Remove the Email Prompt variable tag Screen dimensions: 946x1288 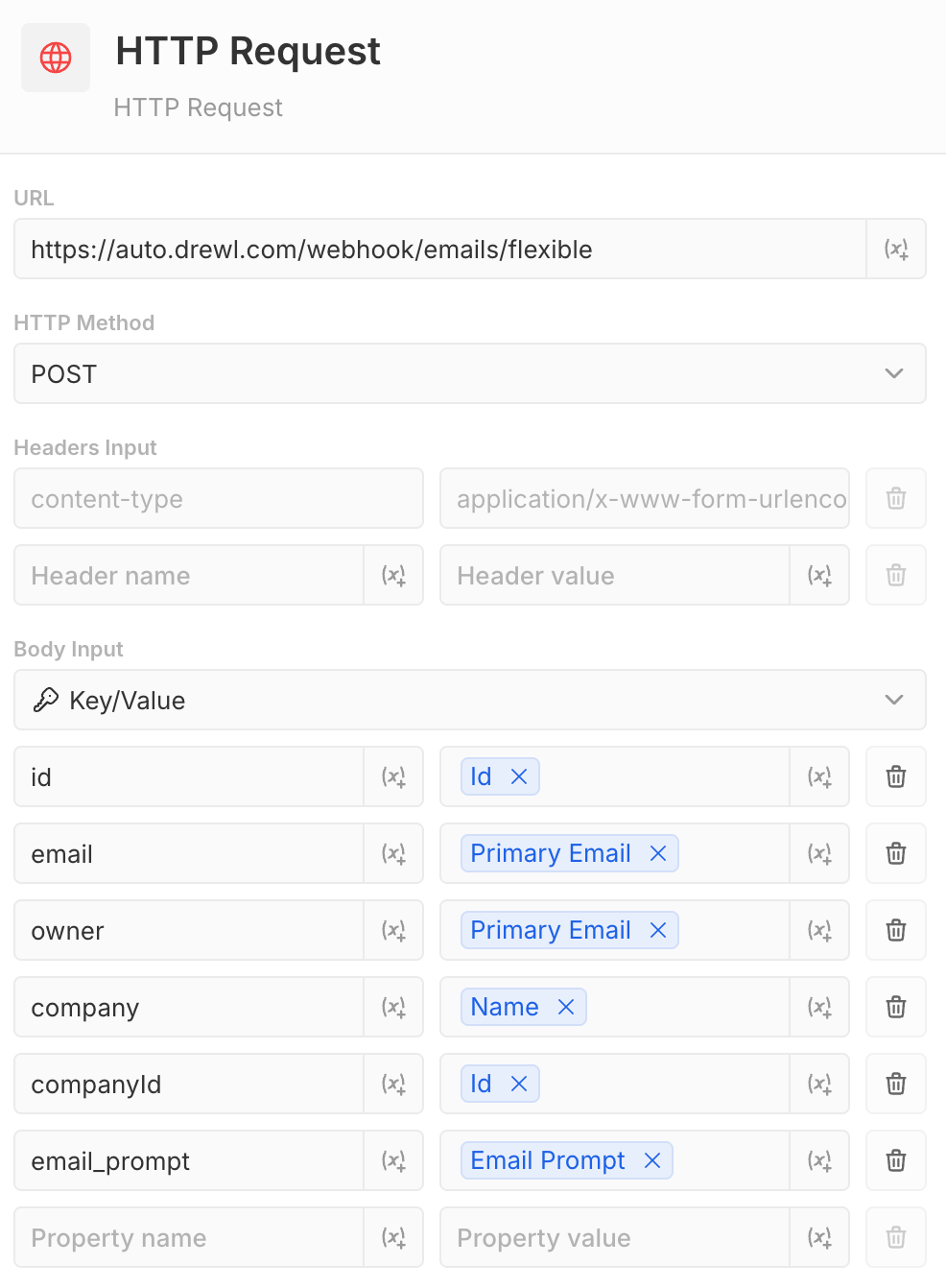point(652,1160)
